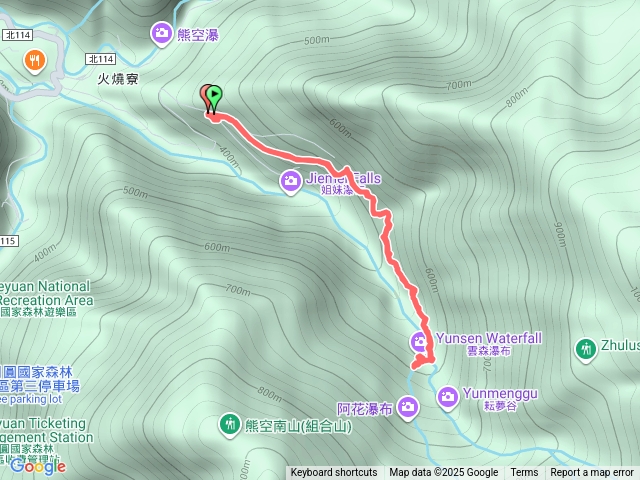Viewport: 640px width, 480px height.
Task: Click the 熊空瀑 camera marker icon
Action: tap(162, 33)
